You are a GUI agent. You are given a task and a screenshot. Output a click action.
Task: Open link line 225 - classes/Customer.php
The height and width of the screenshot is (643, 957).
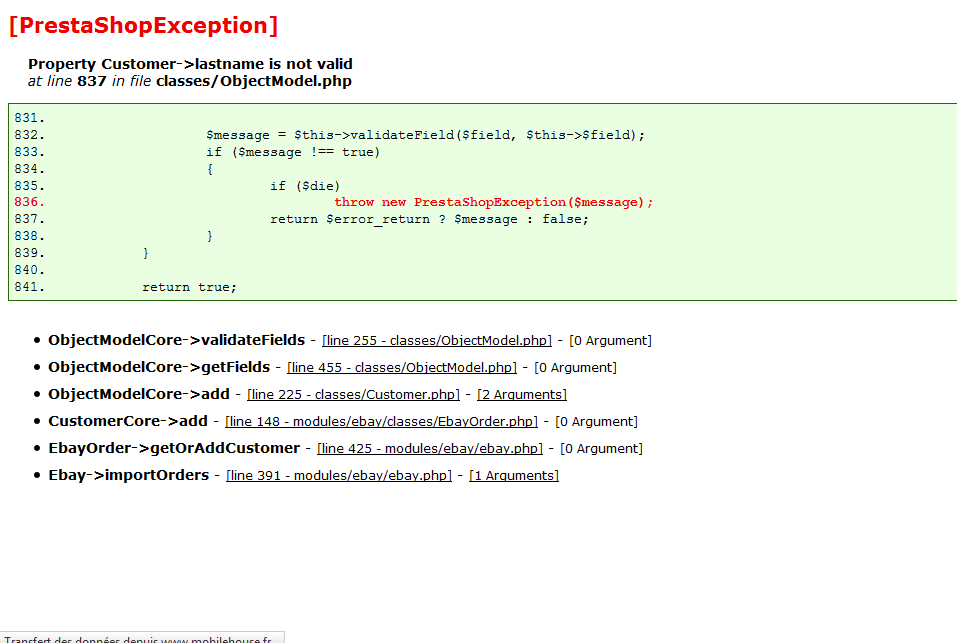point(353,395)
